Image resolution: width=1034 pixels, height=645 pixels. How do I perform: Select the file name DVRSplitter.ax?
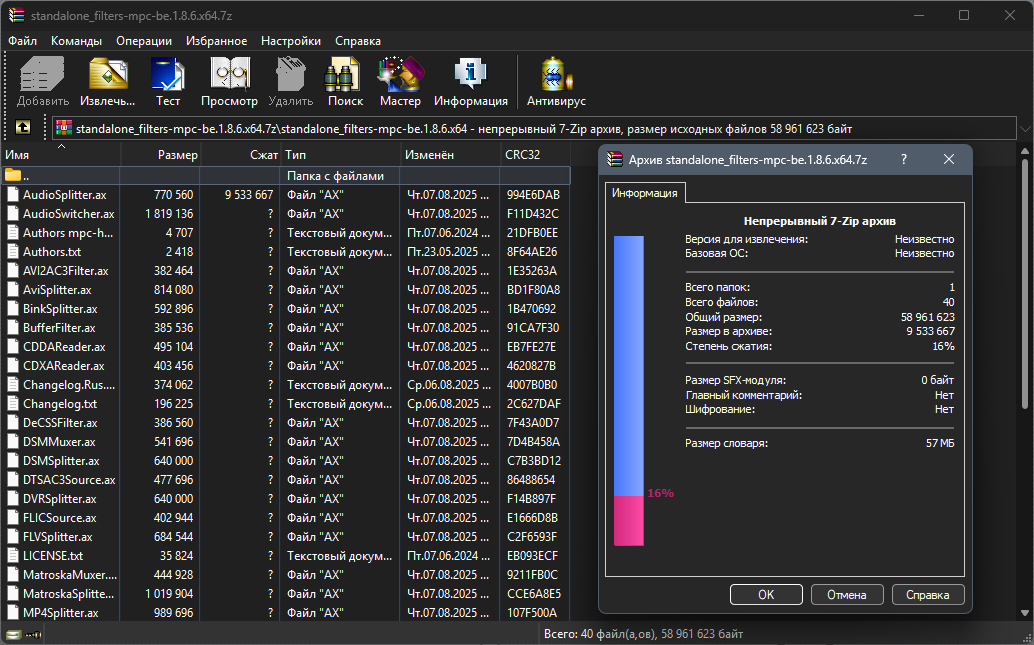click(x=60, y=499)
